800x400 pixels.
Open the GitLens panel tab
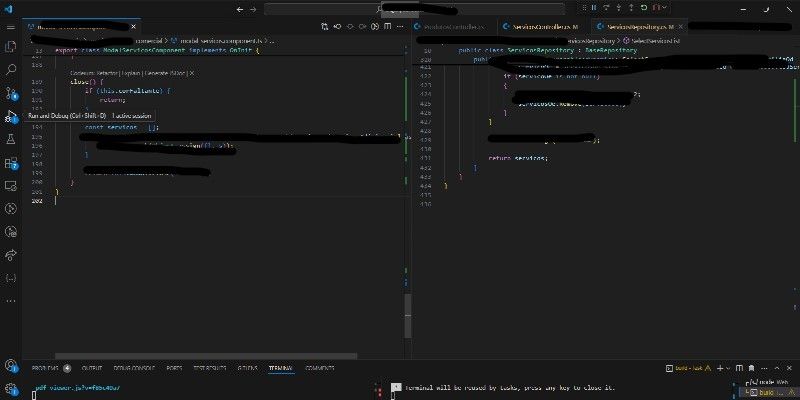coord(247,368)
